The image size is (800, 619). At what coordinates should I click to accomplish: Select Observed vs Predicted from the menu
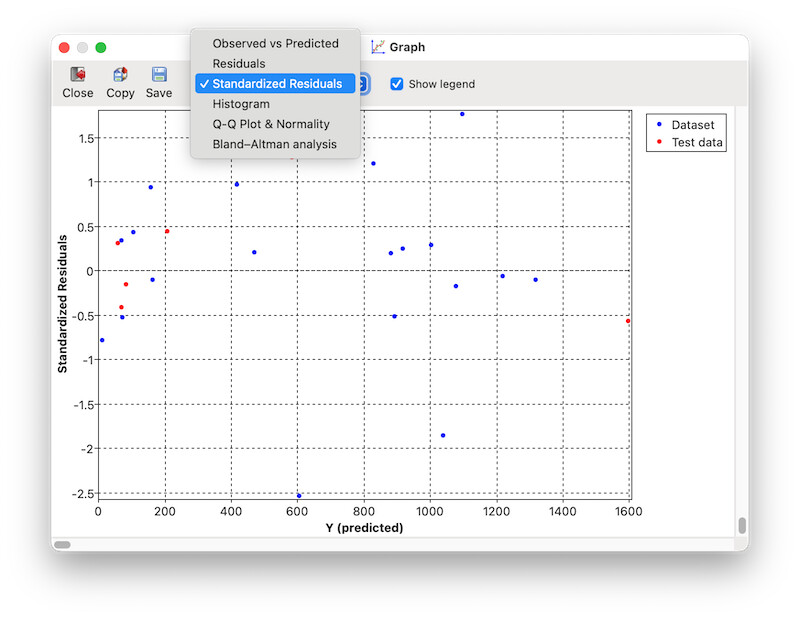pyautogui.click(x=275, y=43)
